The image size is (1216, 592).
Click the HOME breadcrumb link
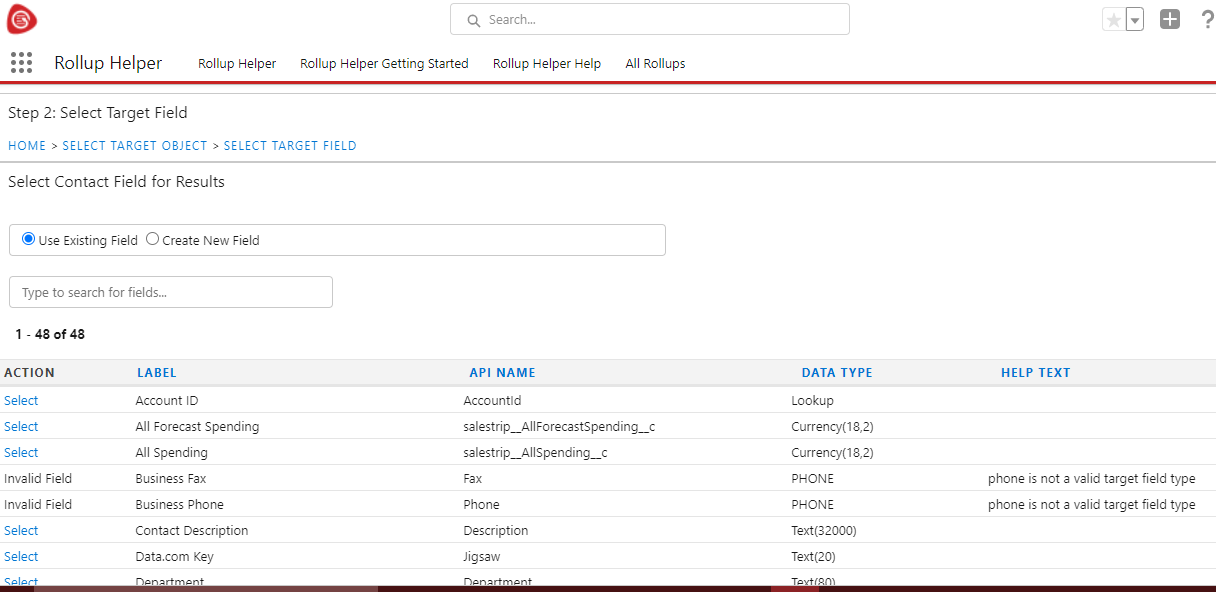(27, 146)
